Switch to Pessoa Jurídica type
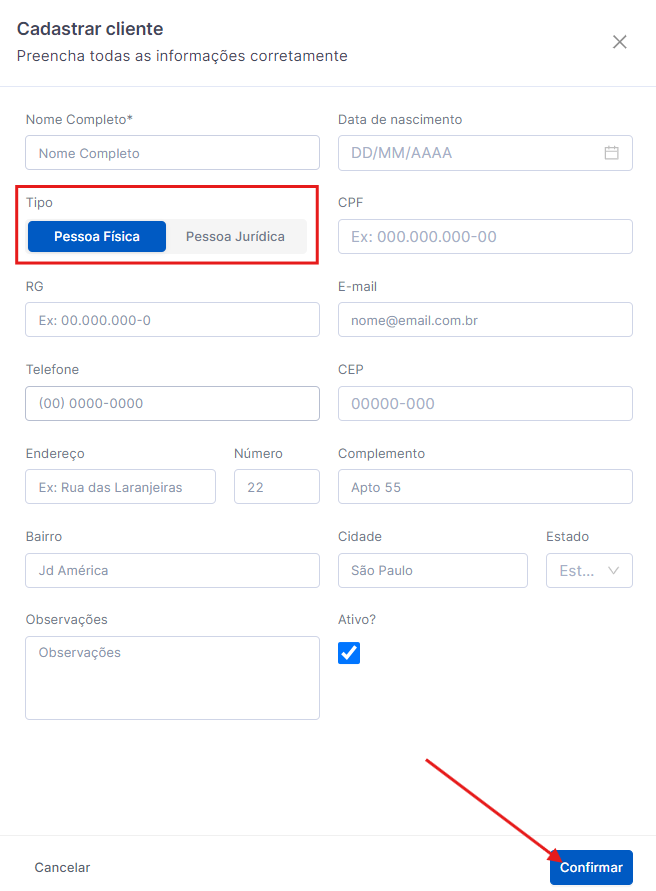Screen dimensions: 656x891 click(235, 237)
